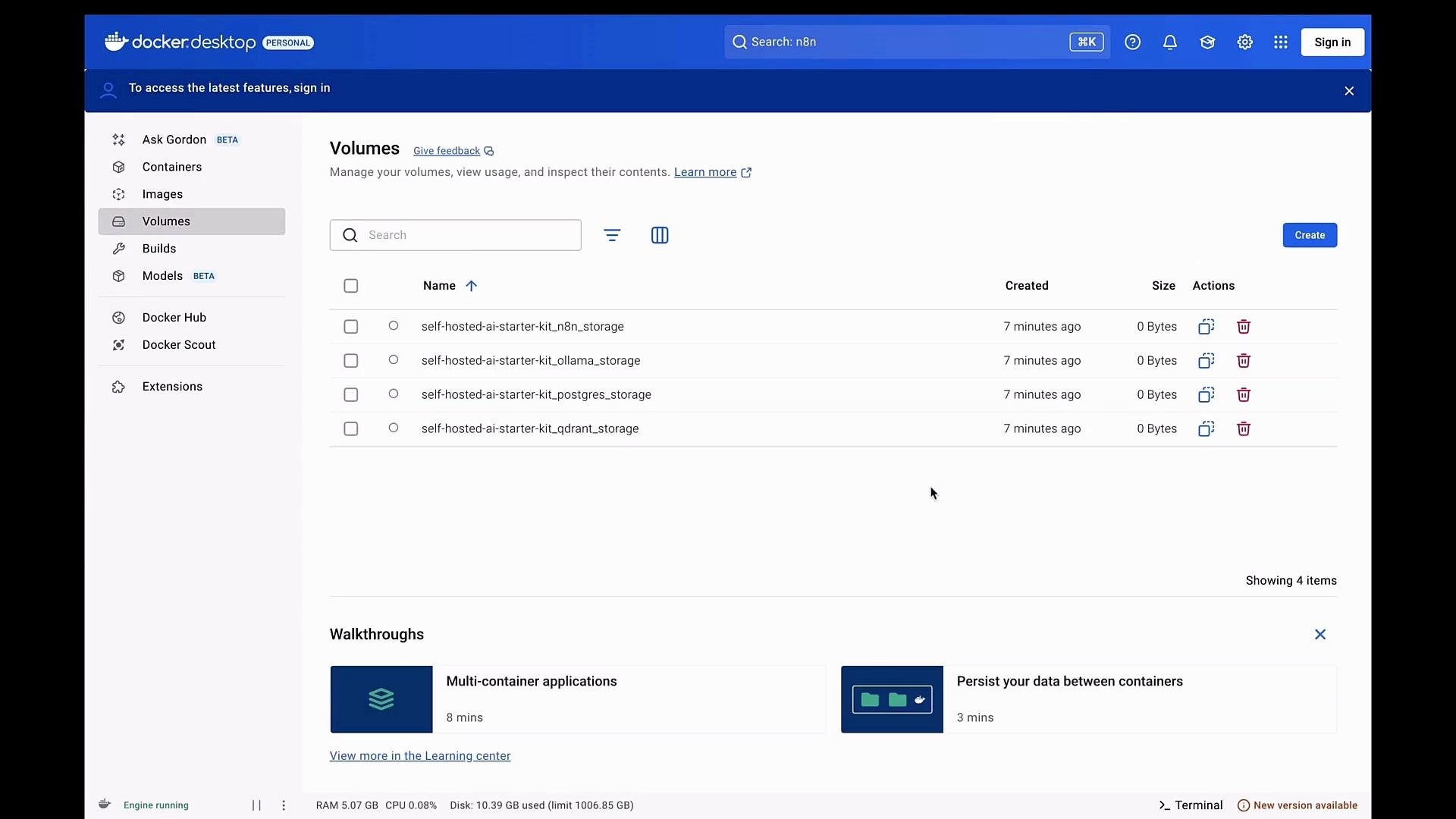Pause the Docker engine in status bar
The width and height of the screenshot is (1456, 819).
[256, 805]
